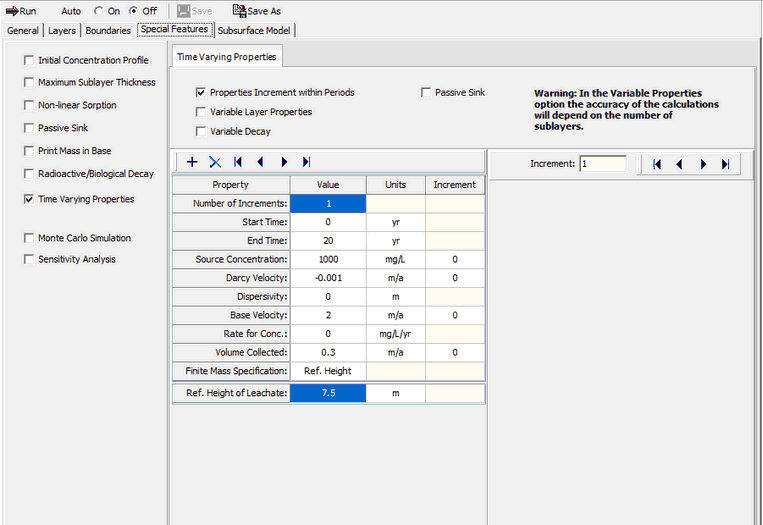Click the Run arrow button
The image size is (763, 525).
tap(21, 11)
